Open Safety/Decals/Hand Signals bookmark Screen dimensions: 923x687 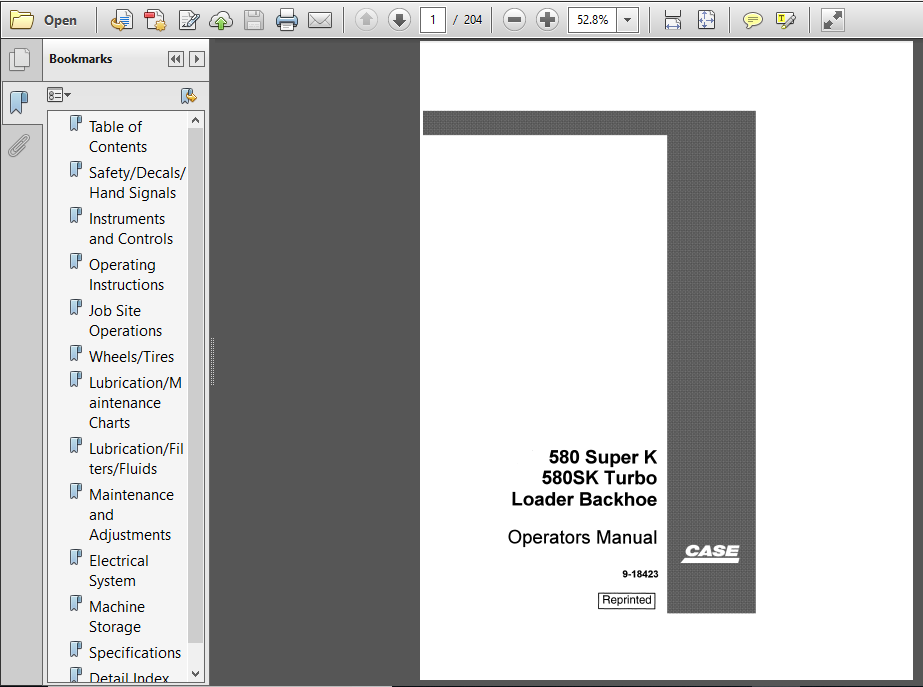(137, 182)
